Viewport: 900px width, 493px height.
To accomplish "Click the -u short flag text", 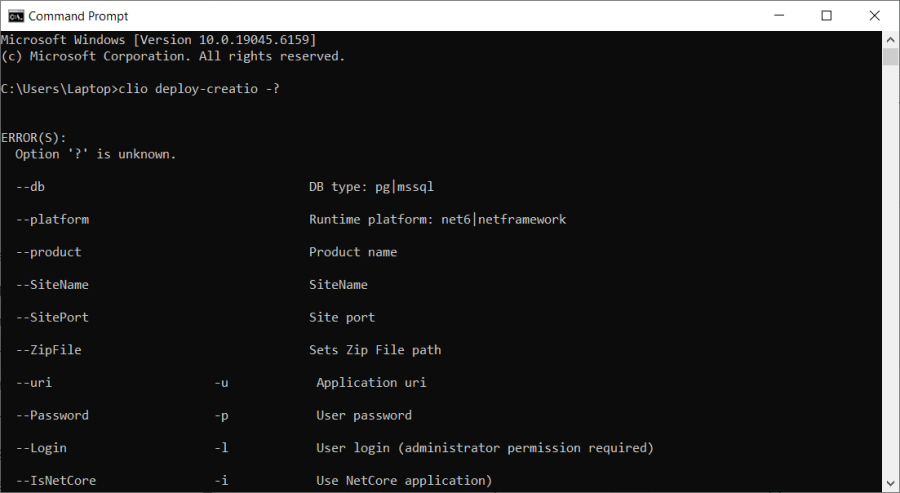I will [222, 383].
